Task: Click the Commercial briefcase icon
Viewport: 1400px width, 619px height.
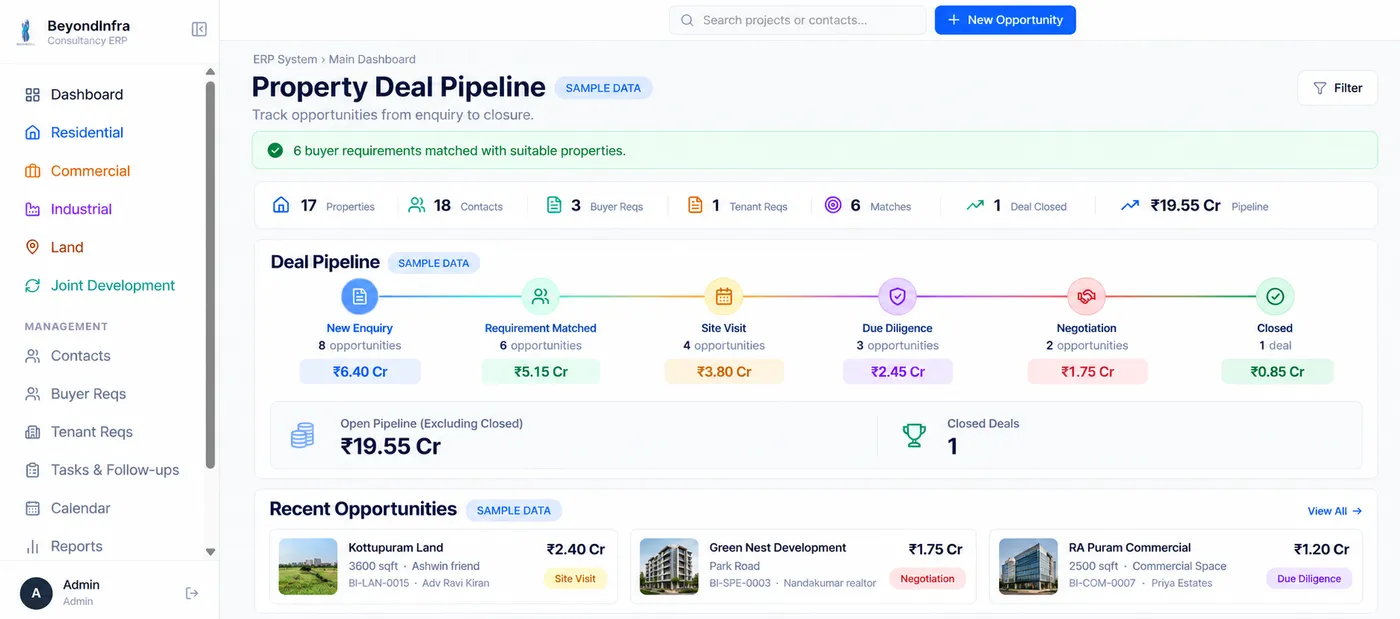Action: tap(32, 171)
